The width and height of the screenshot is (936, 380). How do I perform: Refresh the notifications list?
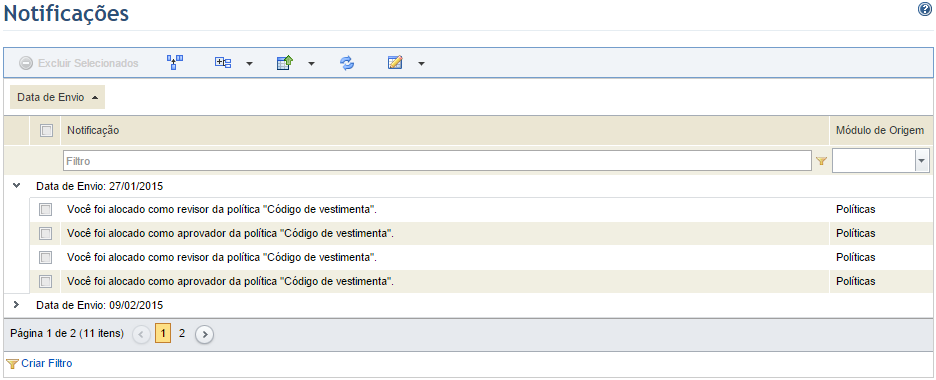[x=347, y=63]
